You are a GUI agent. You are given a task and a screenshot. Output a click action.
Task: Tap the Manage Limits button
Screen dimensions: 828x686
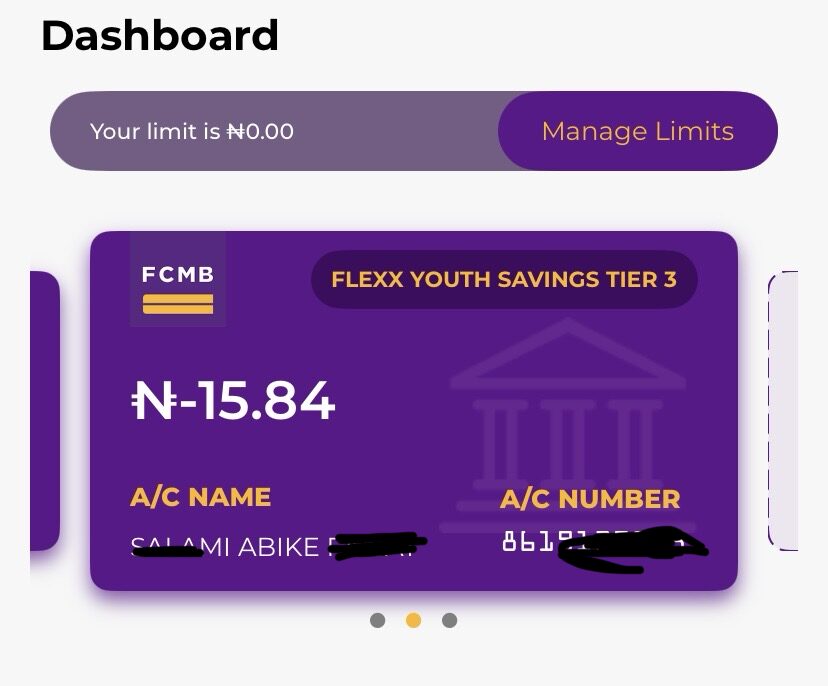click(637, 131)
